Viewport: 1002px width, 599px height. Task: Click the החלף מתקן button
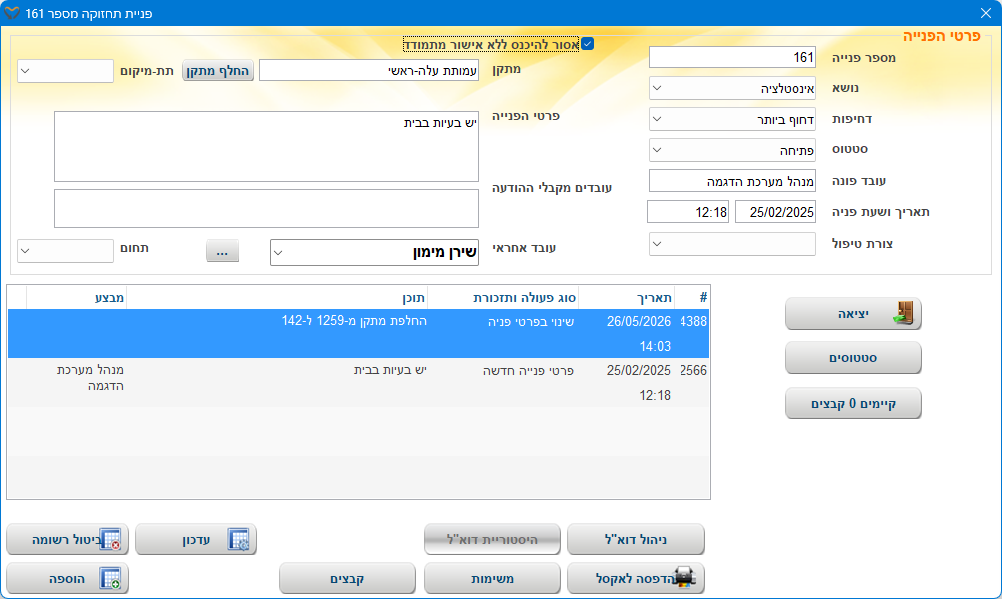click(x=218, y=70)
